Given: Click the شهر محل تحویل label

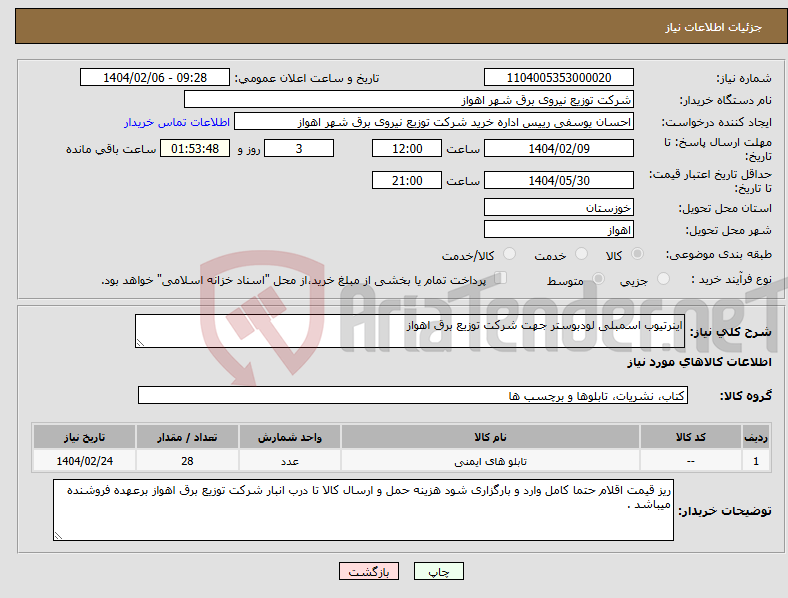Looking at the screenshot, I should 729,231.
